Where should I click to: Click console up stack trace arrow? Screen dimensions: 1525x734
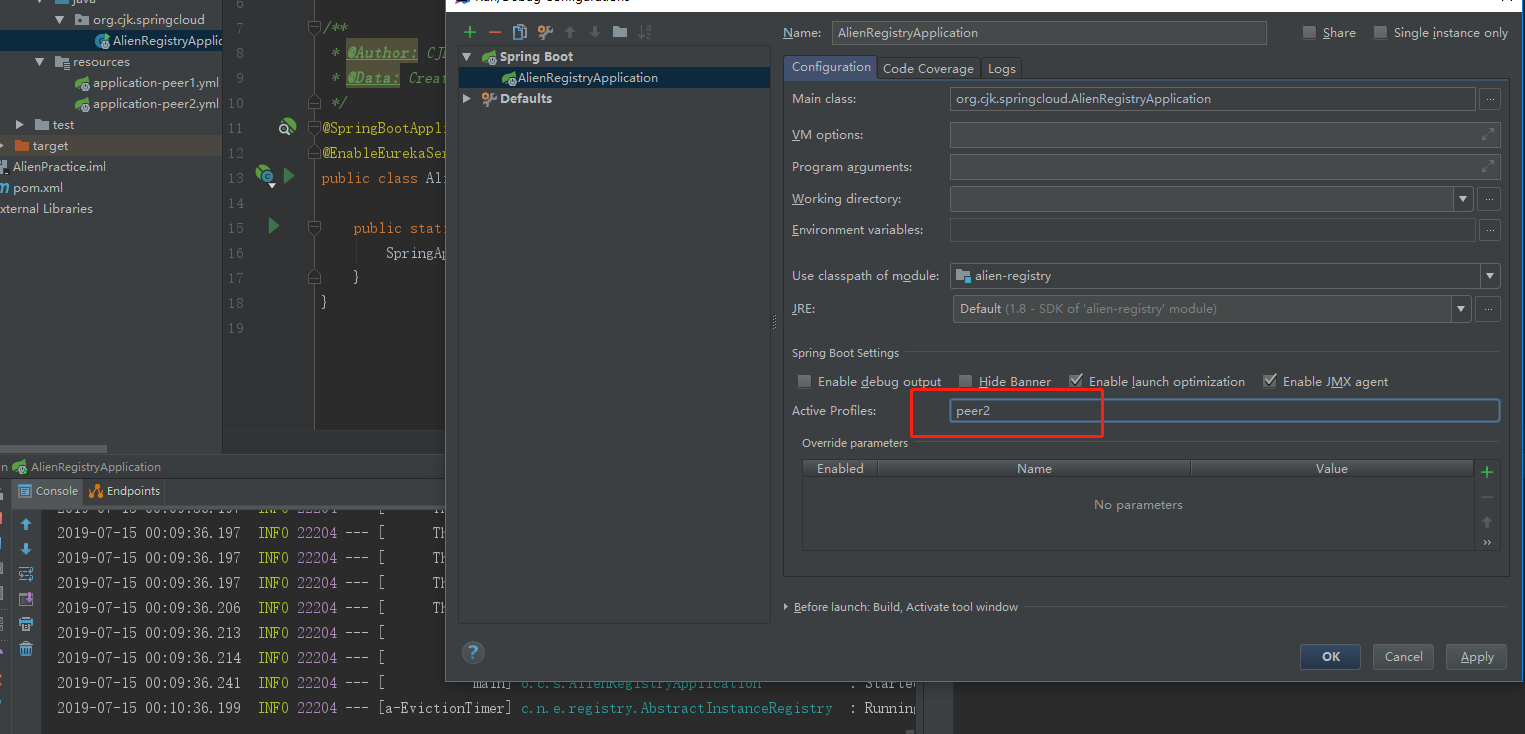(26, 525)
